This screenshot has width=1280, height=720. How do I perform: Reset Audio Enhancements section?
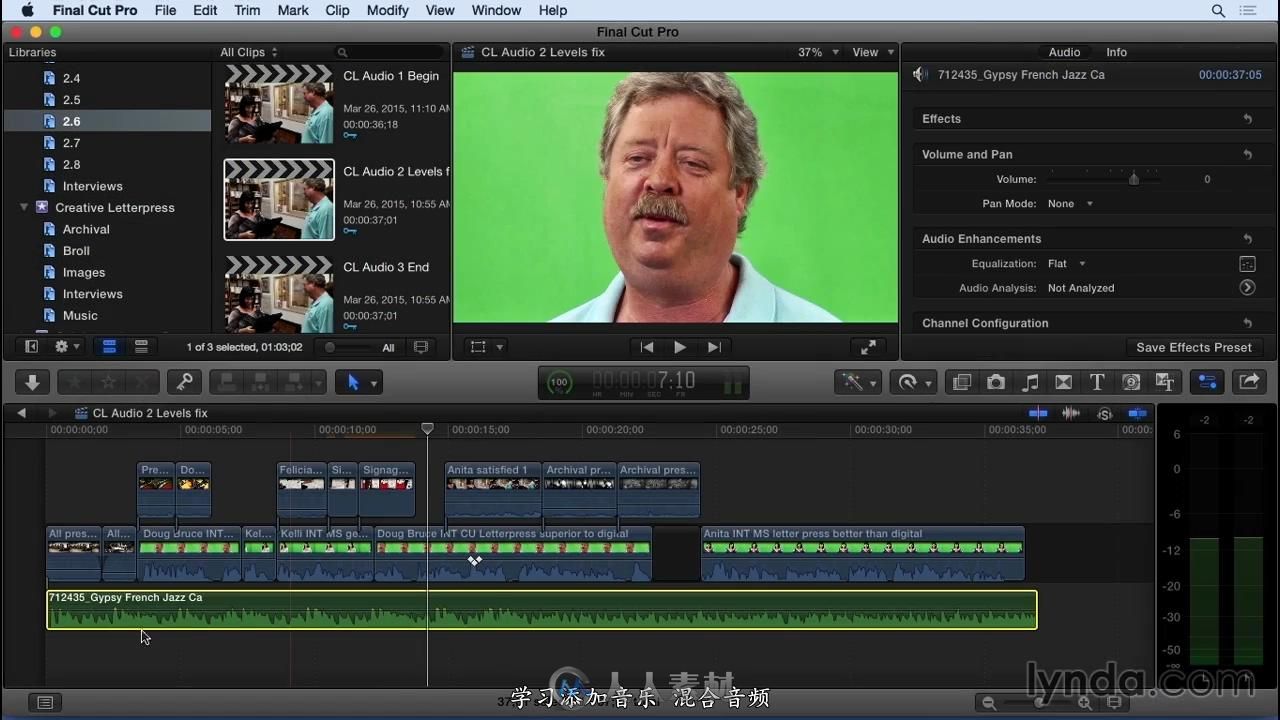pyautogui.click(x=1248, y=239)
